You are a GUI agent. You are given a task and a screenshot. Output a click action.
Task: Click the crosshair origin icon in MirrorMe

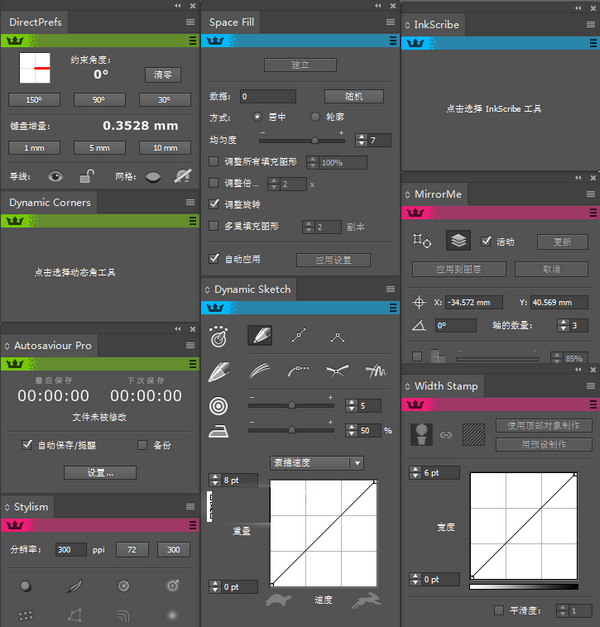(419, 303)
